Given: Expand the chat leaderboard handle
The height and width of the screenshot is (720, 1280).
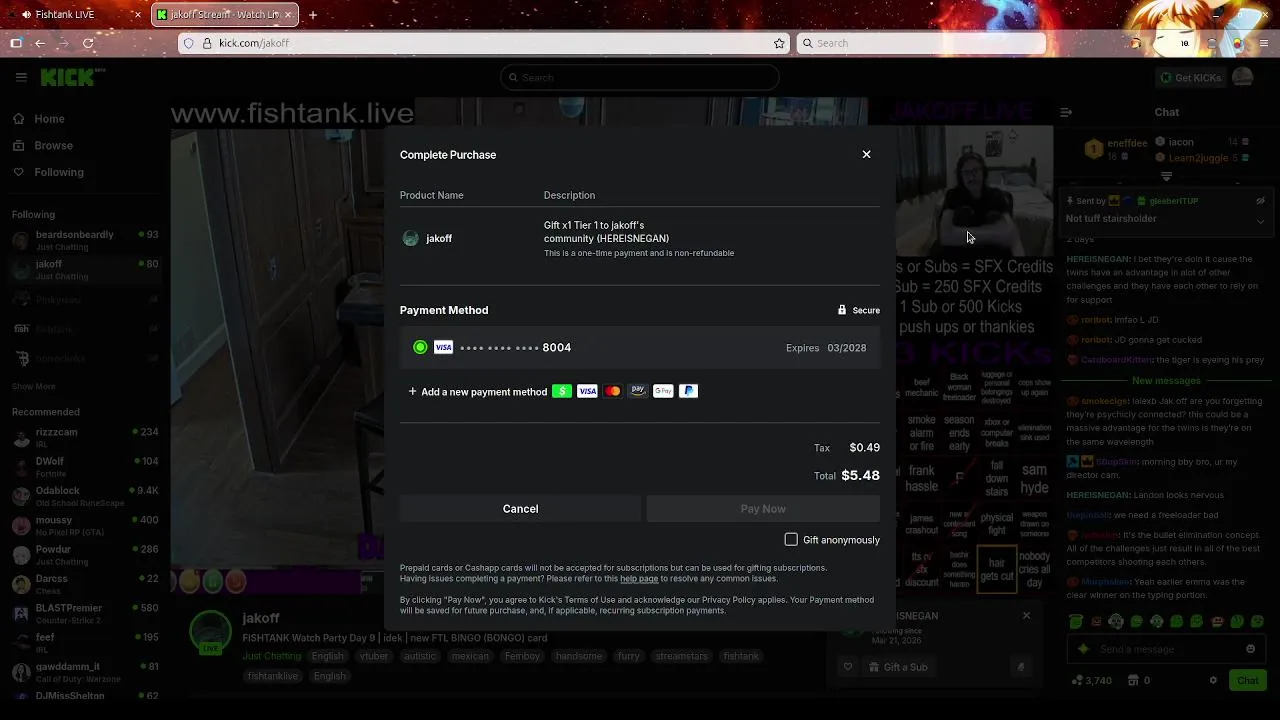Looking at the screenshot, I should point(1166,177).
